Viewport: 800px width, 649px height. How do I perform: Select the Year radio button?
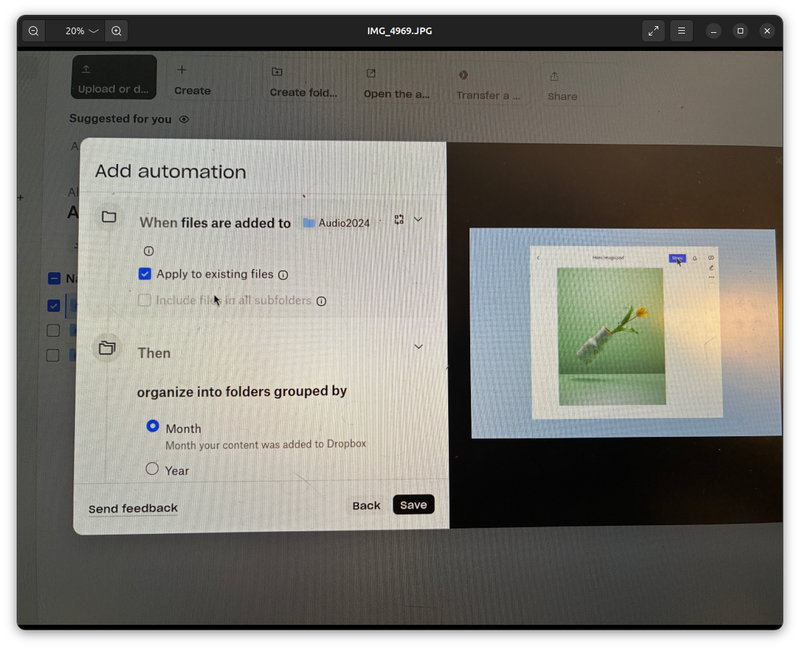(152, 468)
